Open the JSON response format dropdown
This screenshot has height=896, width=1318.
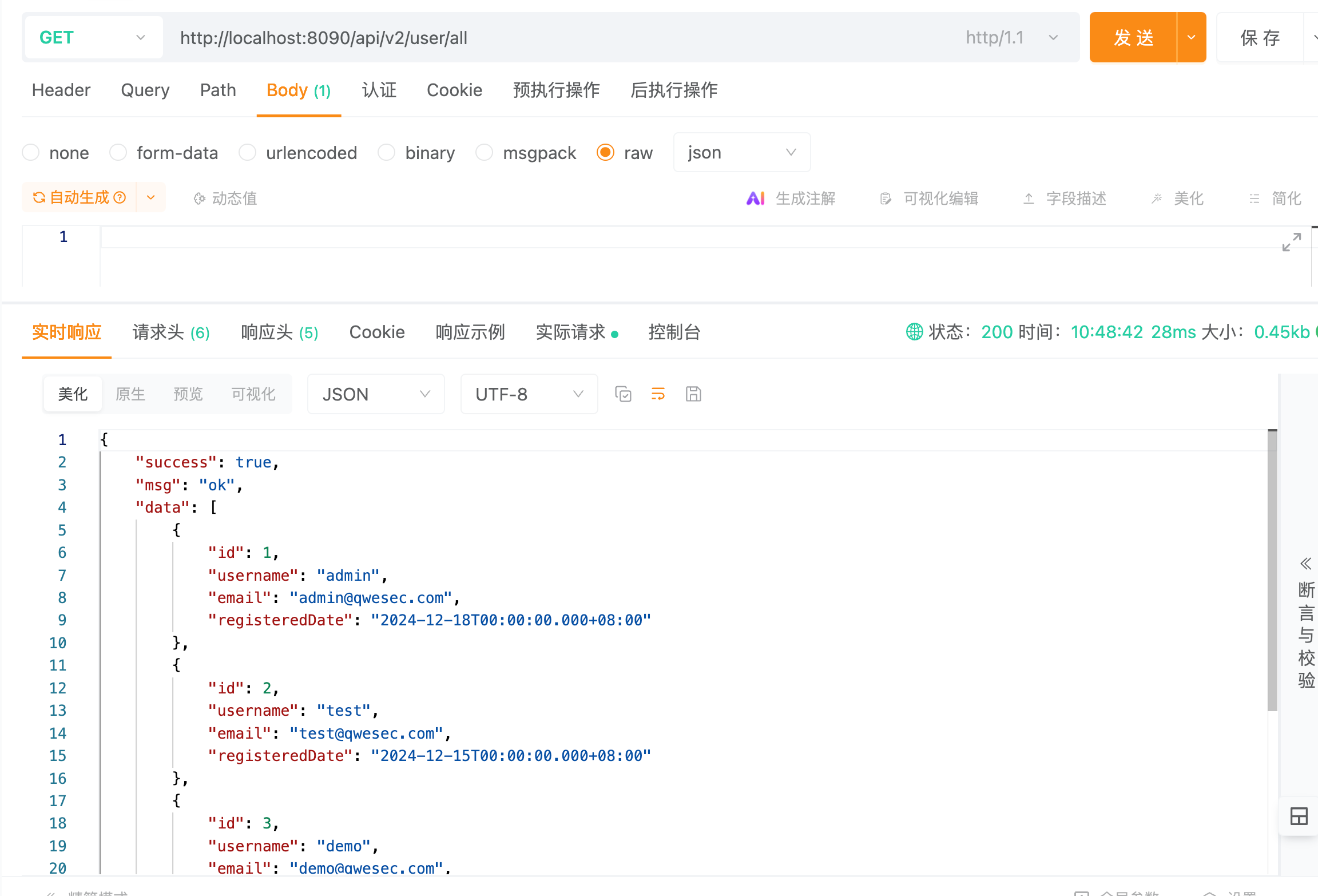tap(376, 394)
